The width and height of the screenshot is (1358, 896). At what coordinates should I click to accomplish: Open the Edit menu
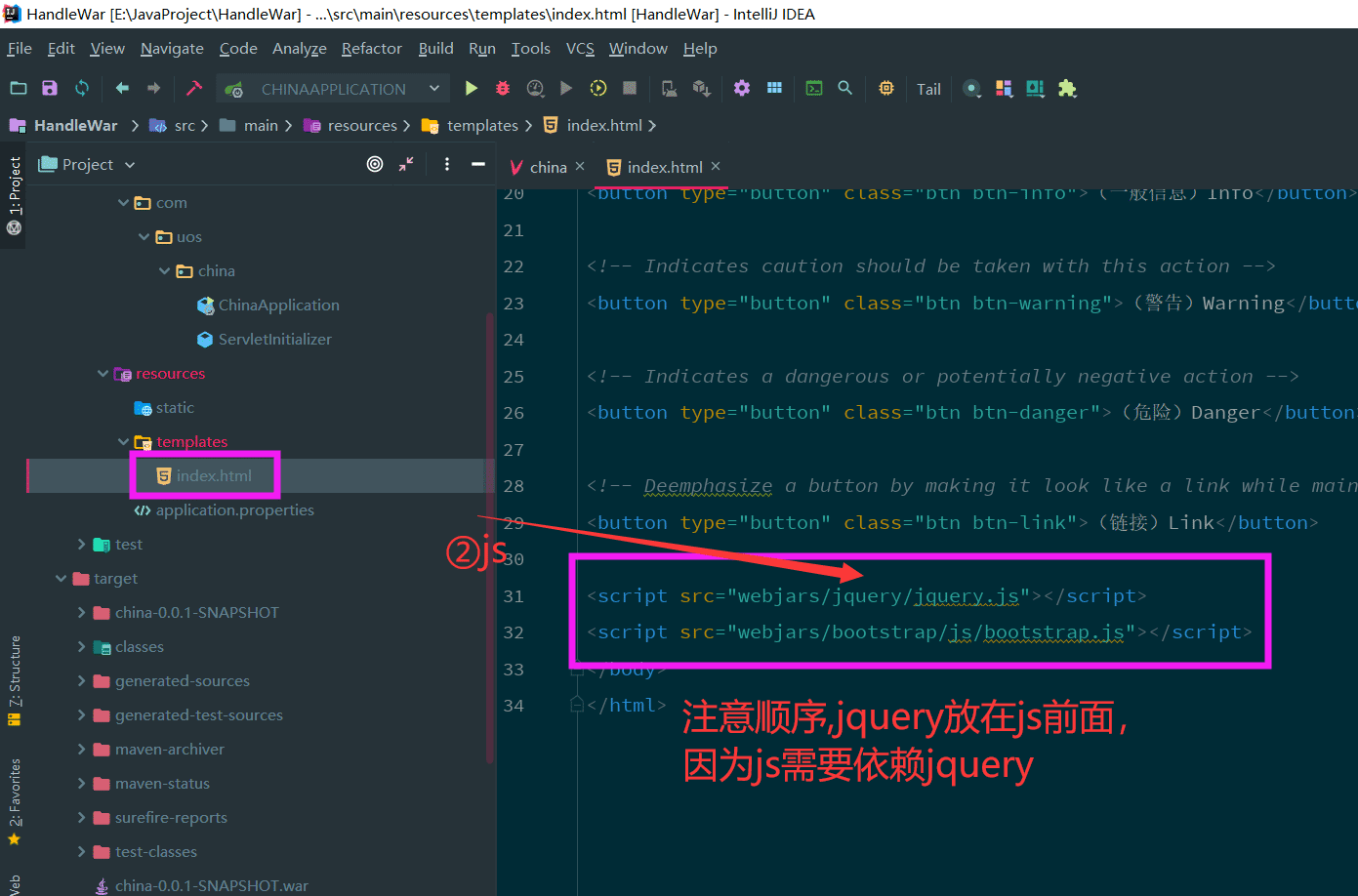point(61,48)
